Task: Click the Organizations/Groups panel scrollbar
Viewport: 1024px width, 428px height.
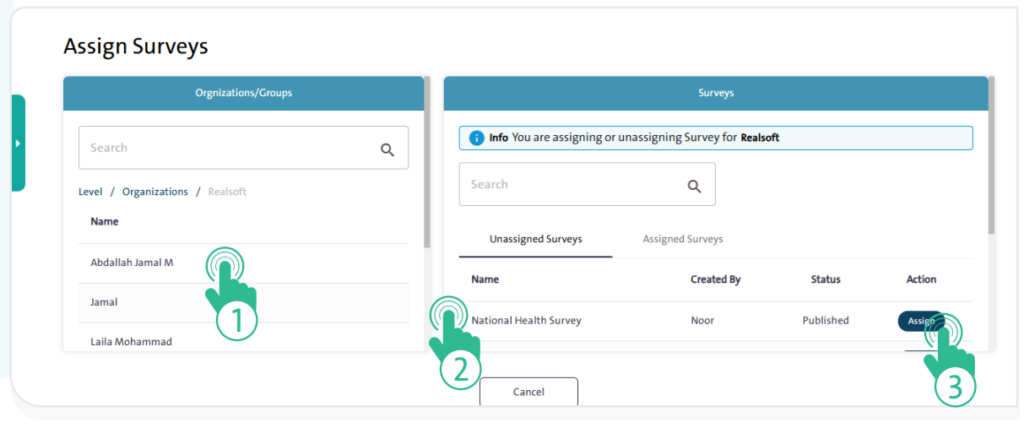Action: point(427,160)
